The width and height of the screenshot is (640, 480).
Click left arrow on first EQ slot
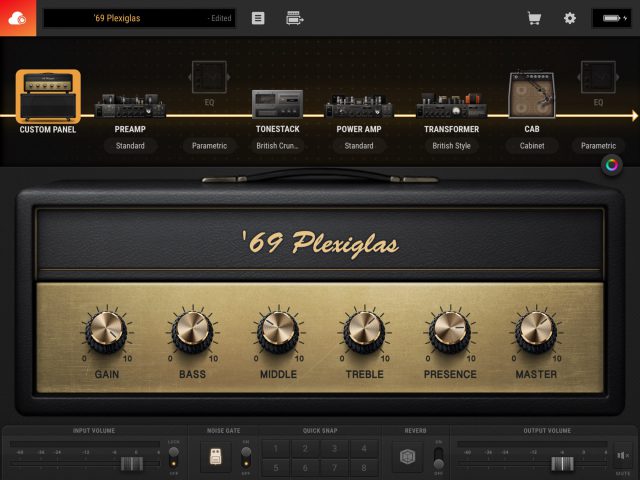pos(189,77)
